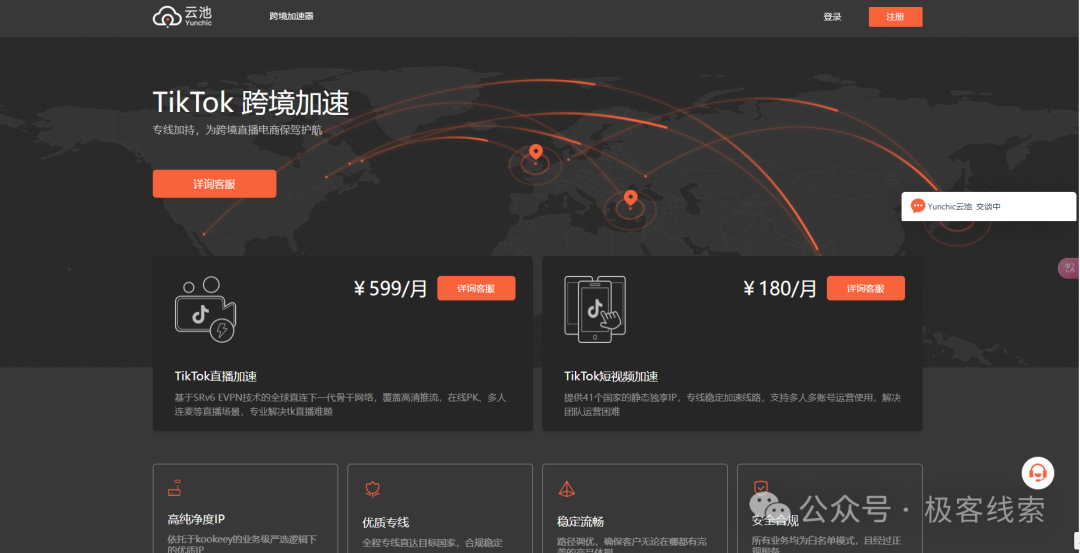
Task: Click the Yunchic cloud logo
Action: pos(182,16)
